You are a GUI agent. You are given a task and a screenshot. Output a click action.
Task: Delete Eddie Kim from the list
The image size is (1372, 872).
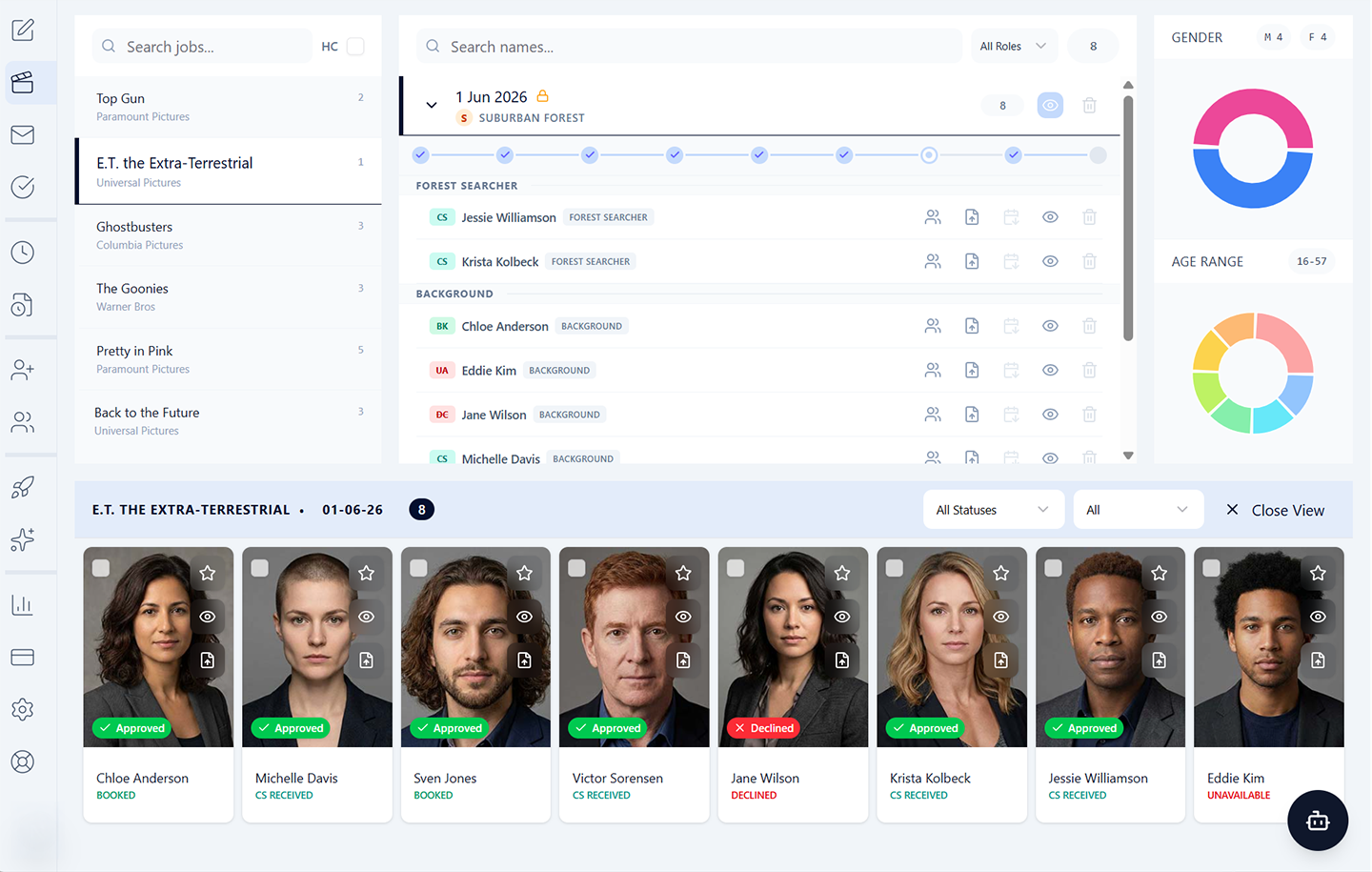[1089, 370]
